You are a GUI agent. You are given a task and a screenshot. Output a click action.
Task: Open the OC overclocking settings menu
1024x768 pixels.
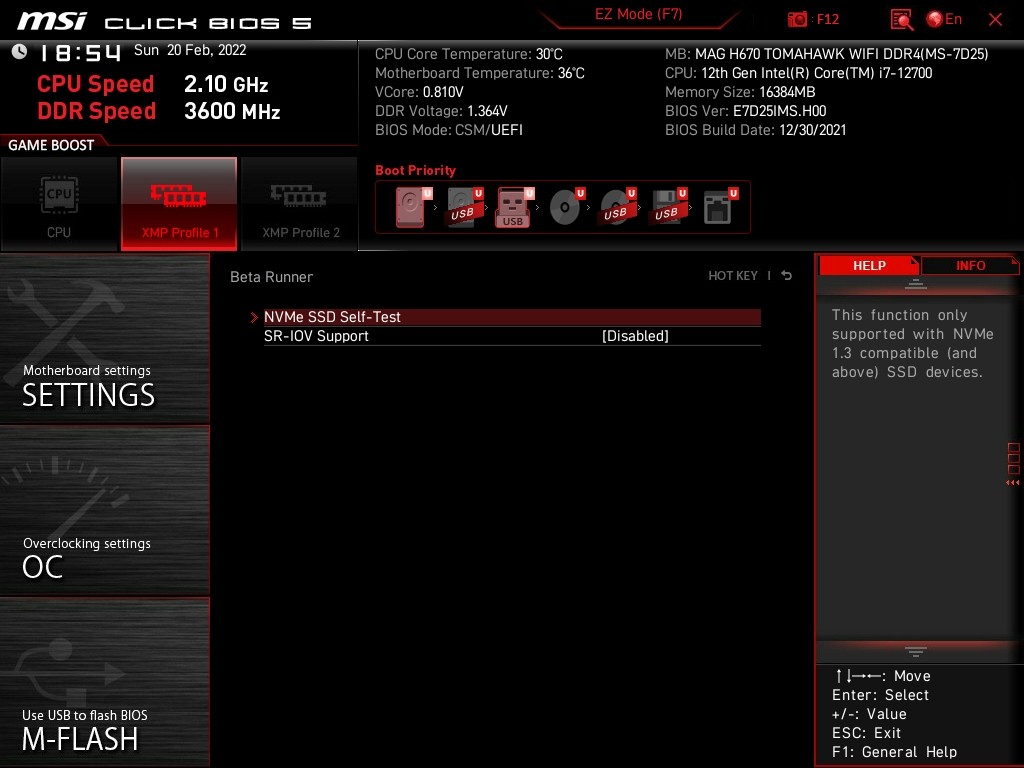click(104, 511)
